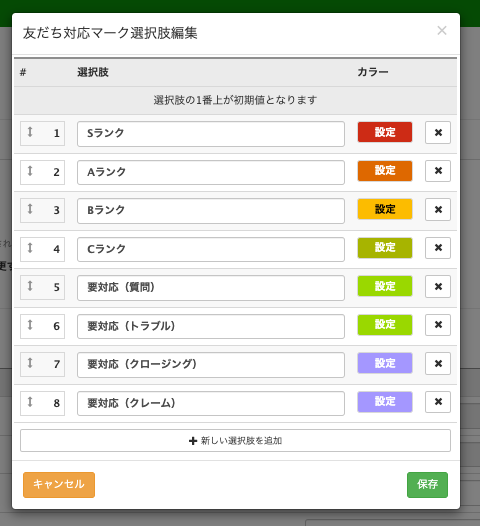This screenshot has width=480, height=526.
Task: Click the reorder handle for row 6
Action: click(30, 325)
